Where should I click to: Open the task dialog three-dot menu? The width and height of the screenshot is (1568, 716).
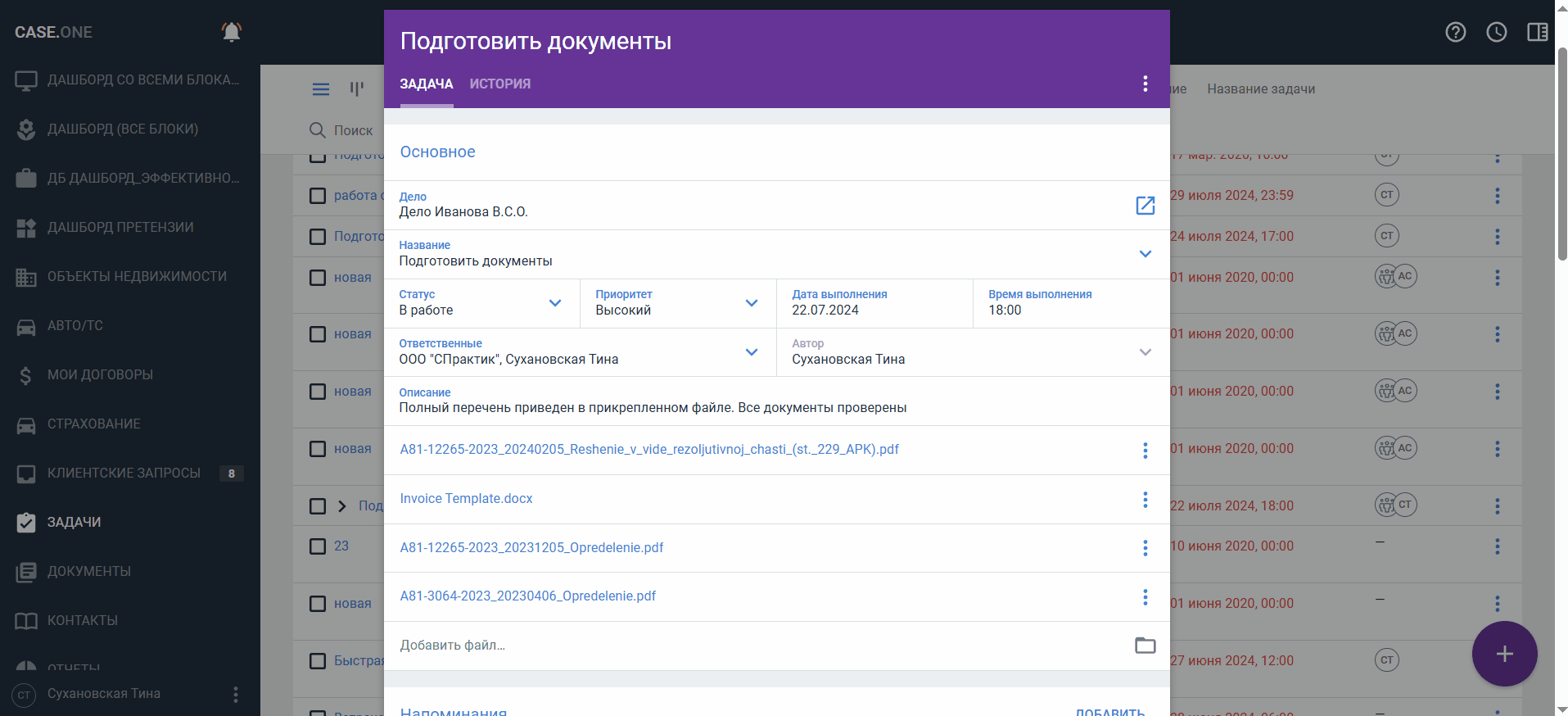(1145, 84)
